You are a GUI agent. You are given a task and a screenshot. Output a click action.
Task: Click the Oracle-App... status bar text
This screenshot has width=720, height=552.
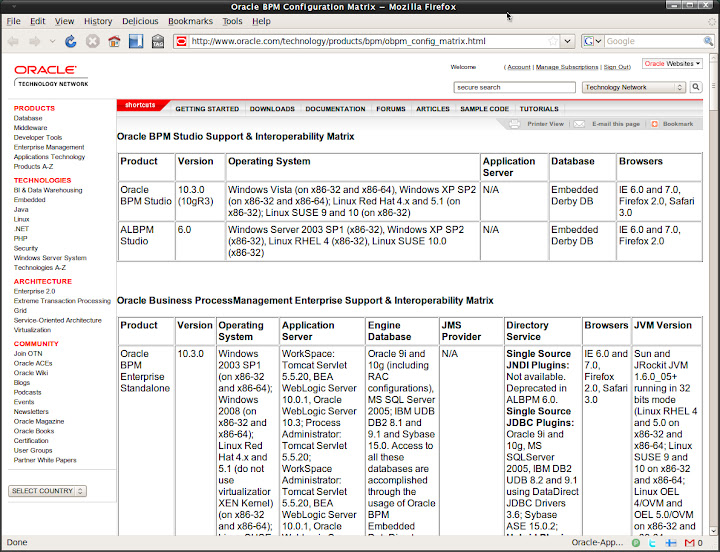tap(597, 543)
